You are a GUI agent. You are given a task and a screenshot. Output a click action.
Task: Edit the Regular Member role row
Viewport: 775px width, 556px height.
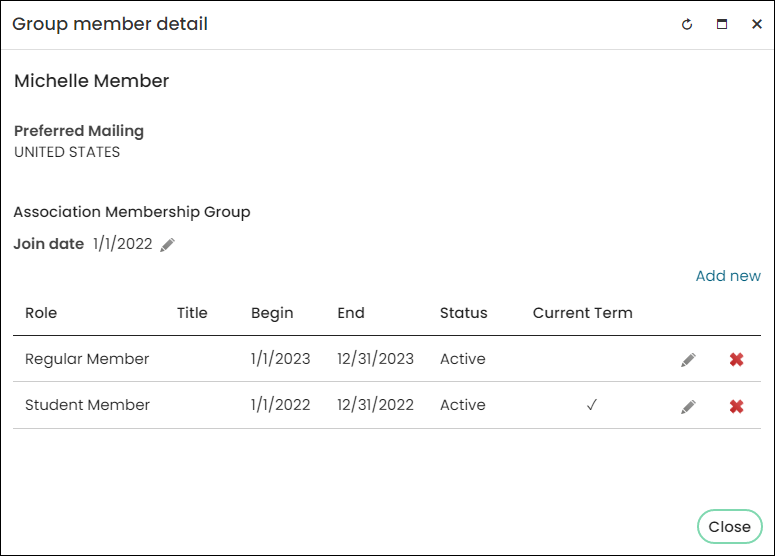(688, 360)
